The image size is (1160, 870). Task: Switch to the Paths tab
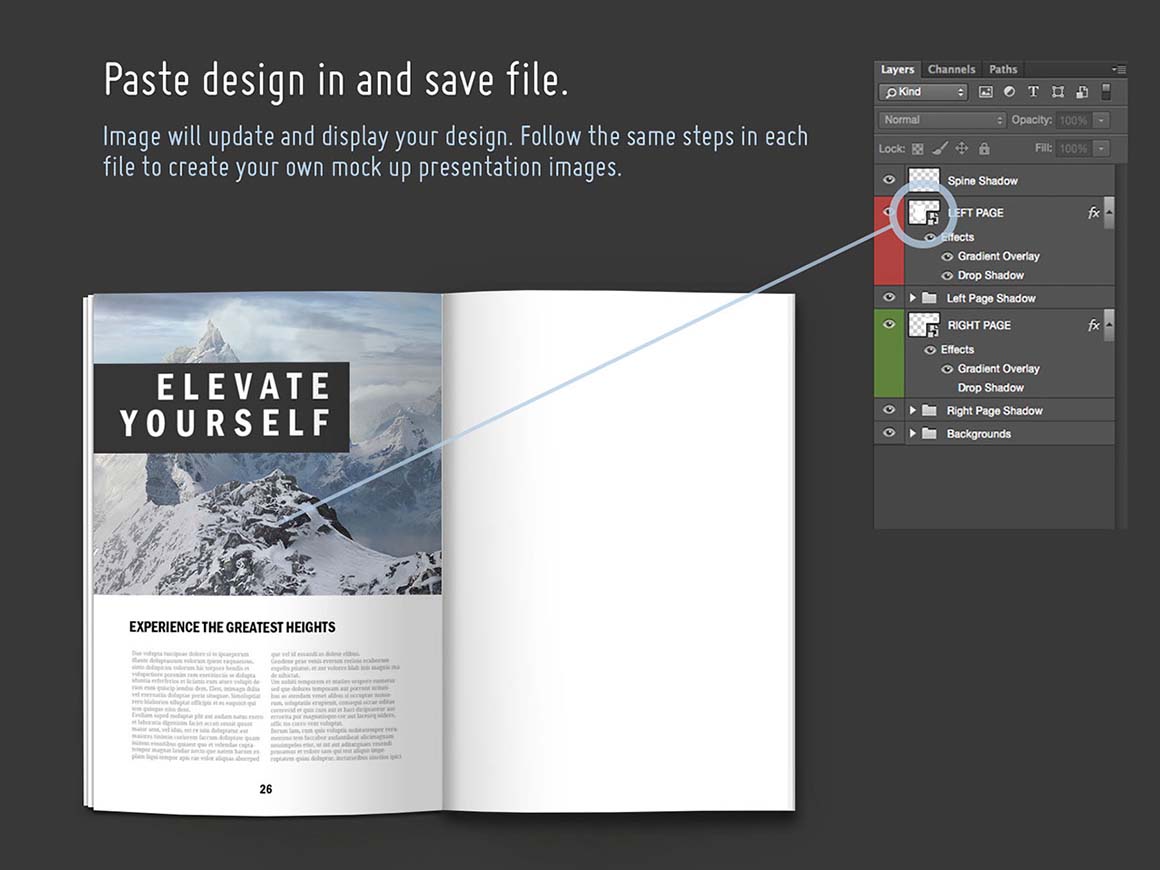(x=1003, y=69)
